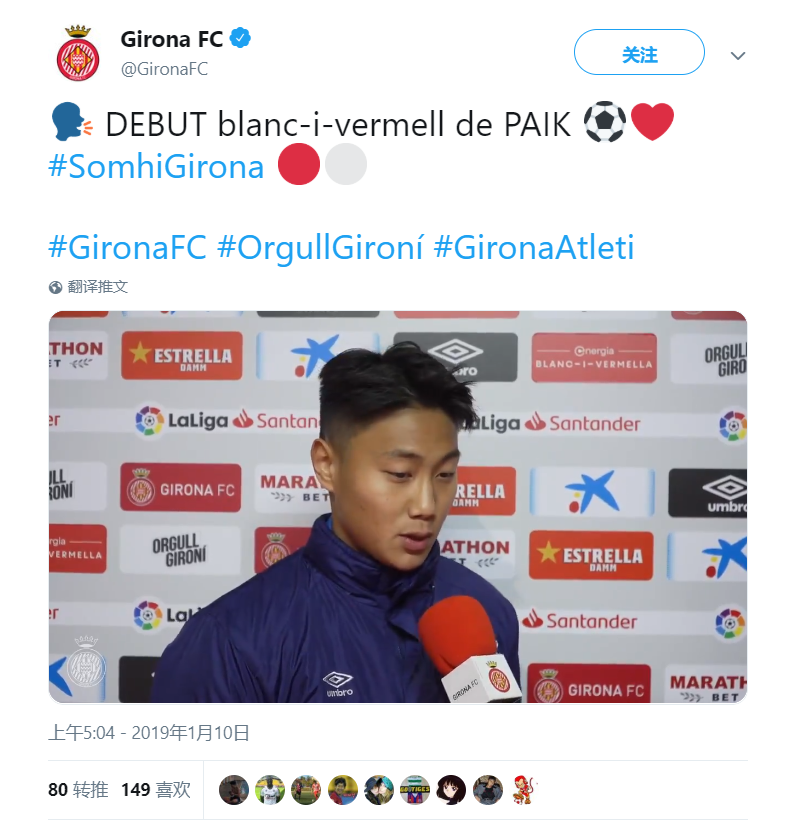This screenshot has height=822, width=790.
Task: Click the 关注 follow button
Action: (639, 52)
